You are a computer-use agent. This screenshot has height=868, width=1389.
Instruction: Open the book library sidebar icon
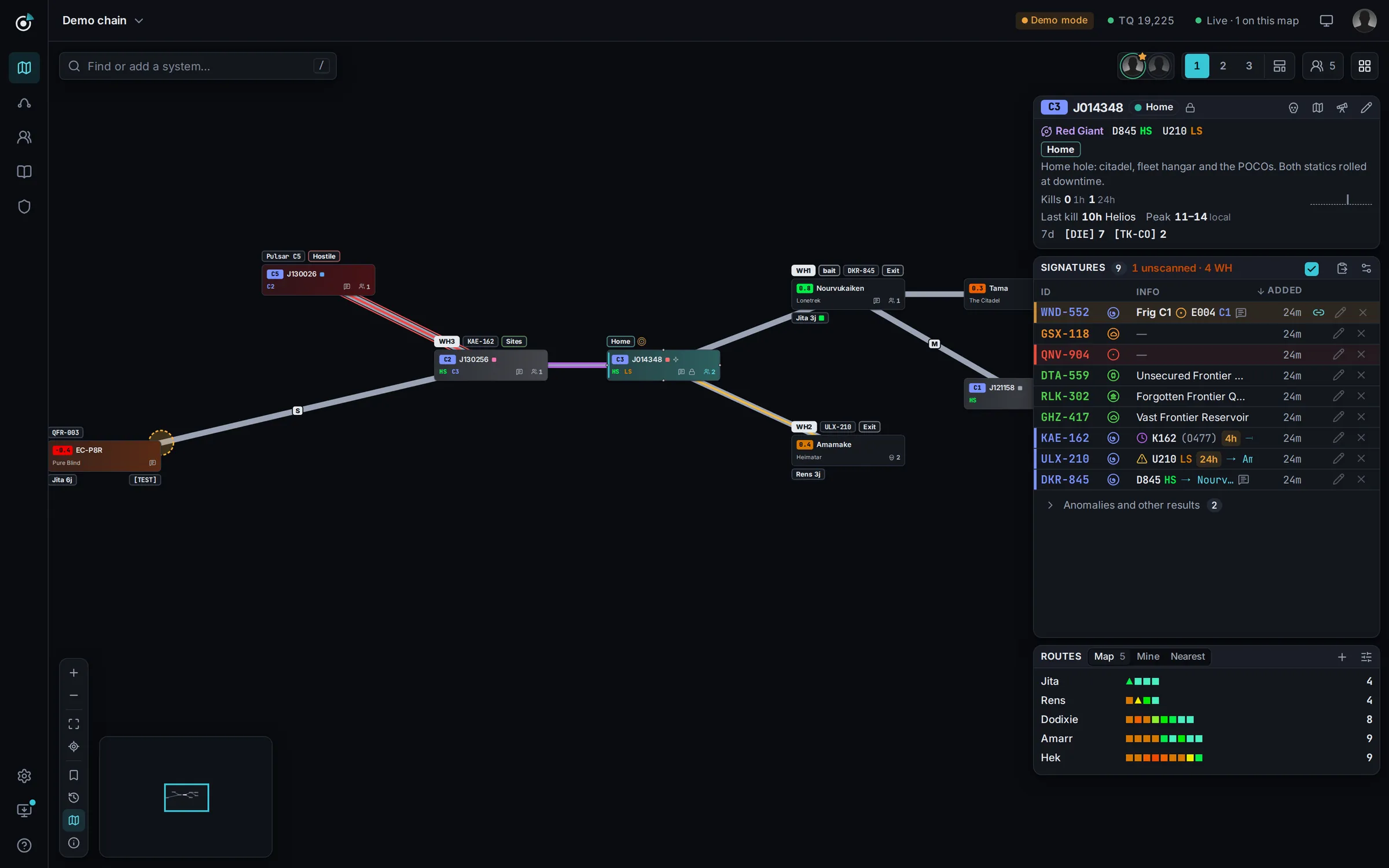tap(24, 172)
